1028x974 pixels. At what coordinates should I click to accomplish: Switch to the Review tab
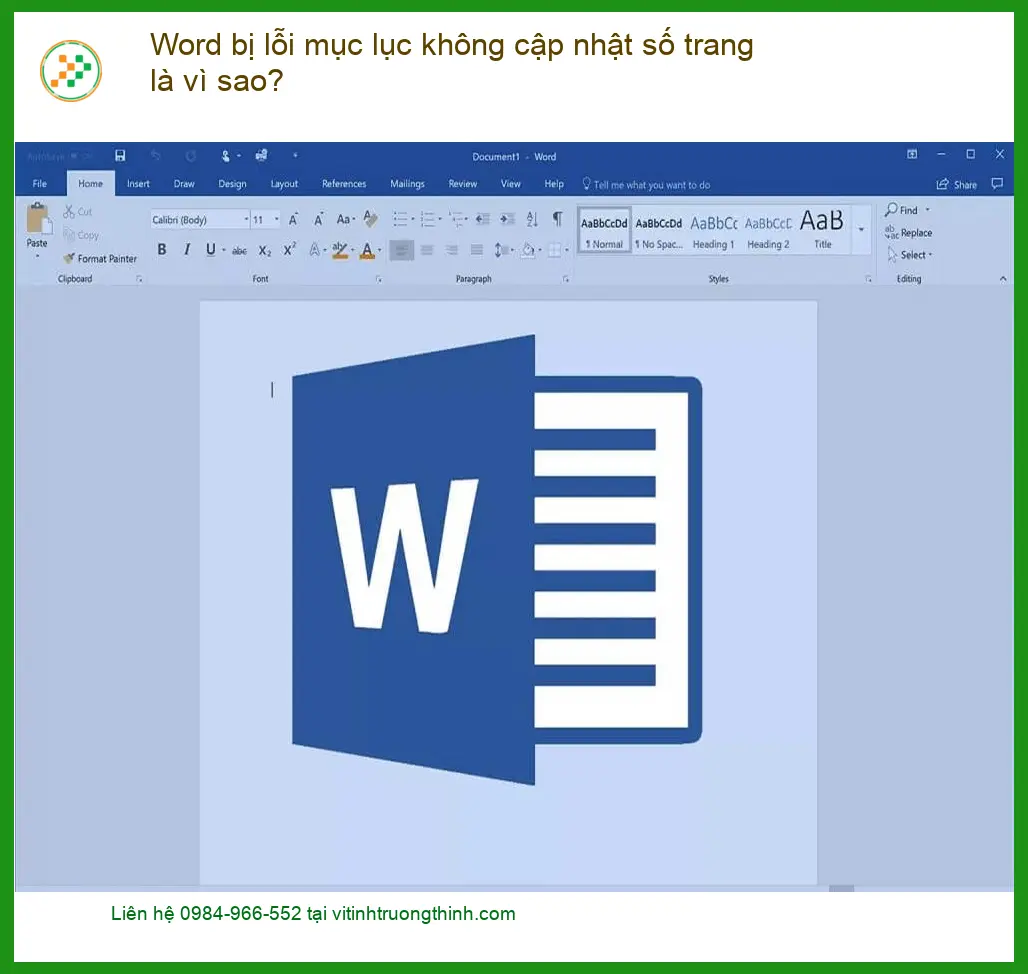point(462,184)
